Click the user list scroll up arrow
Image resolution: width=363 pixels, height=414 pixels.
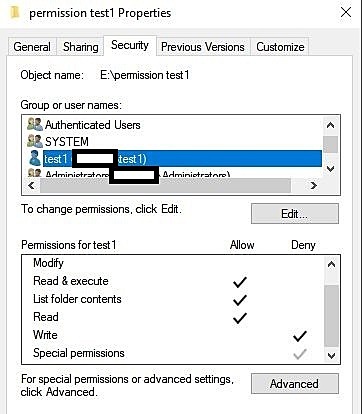pyautogui.click(x=331, y=125)
